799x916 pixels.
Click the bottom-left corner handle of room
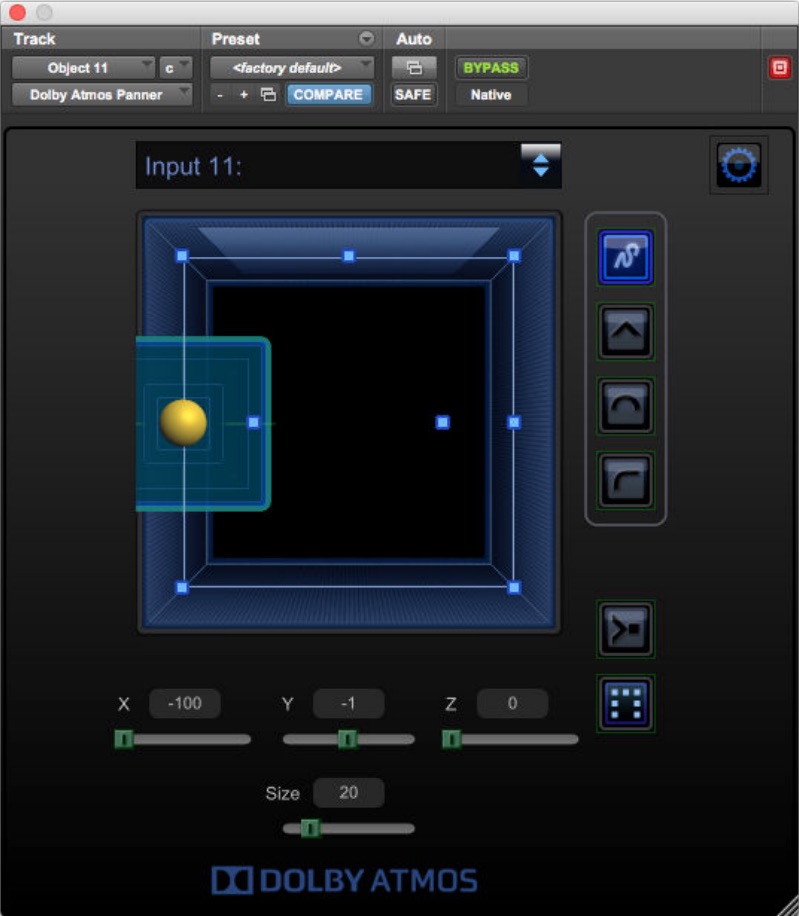click(x=182, y=587)
